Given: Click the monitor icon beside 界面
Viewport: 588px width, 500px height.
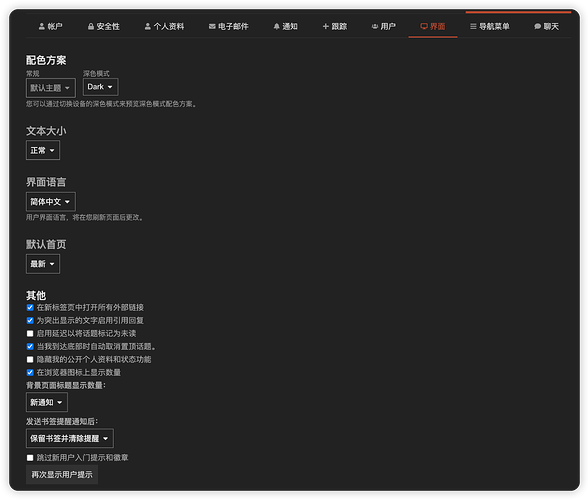Looking at the screenshot, I should point(424,26).
